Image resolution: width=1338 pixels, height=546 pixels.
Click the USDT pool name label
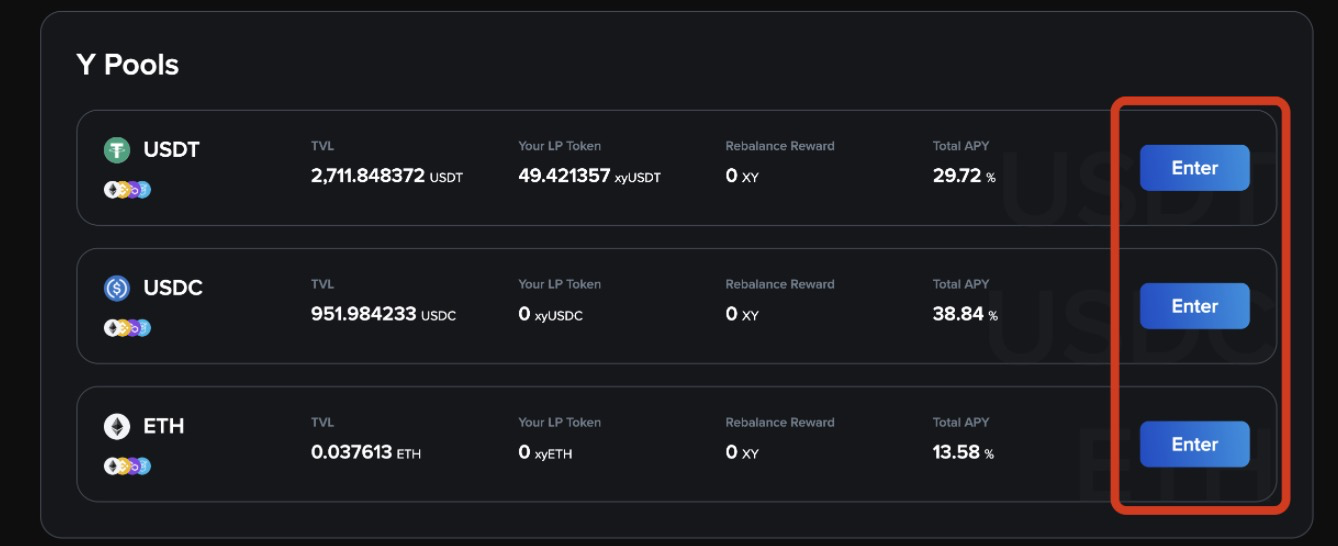171,150
